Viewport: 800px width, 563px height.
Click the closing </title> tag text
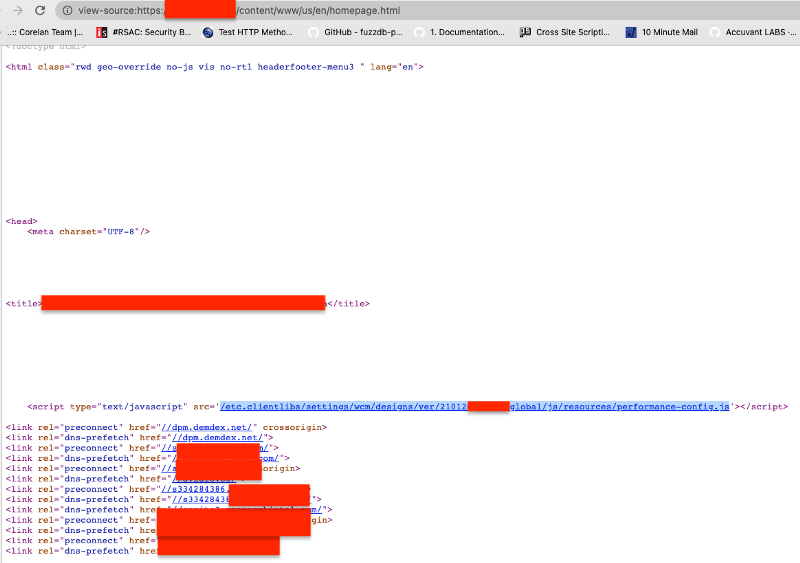coord(348,304)
